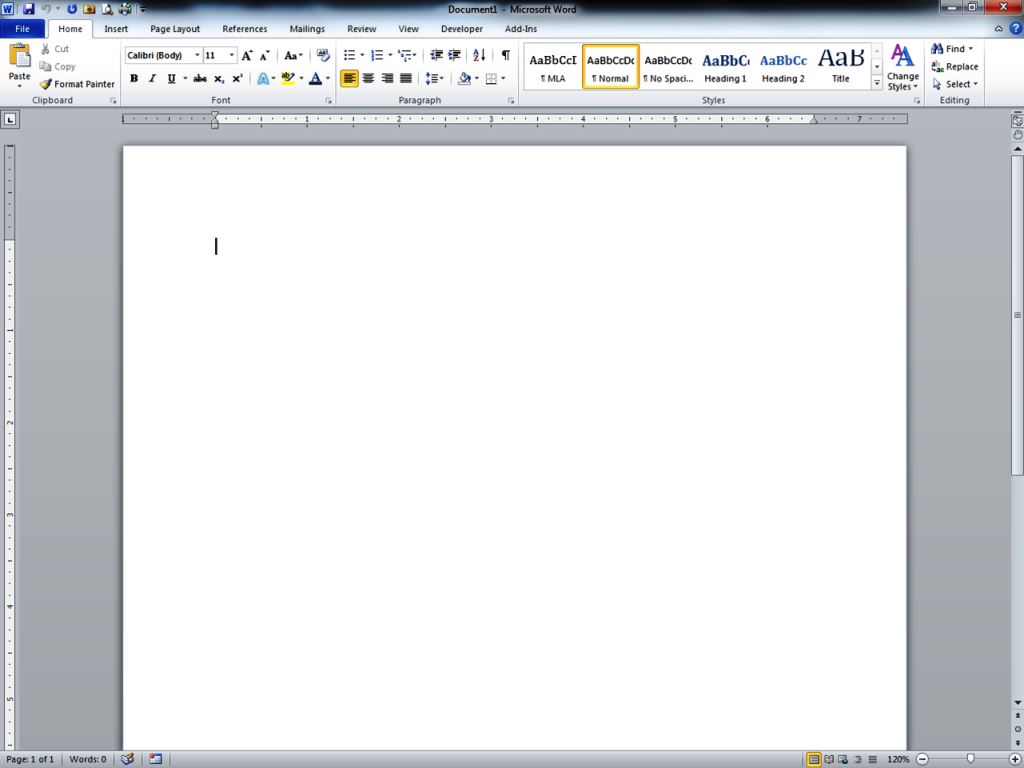
Task: Click Replace in the Editing group
Action: click(x=955, y=66)
